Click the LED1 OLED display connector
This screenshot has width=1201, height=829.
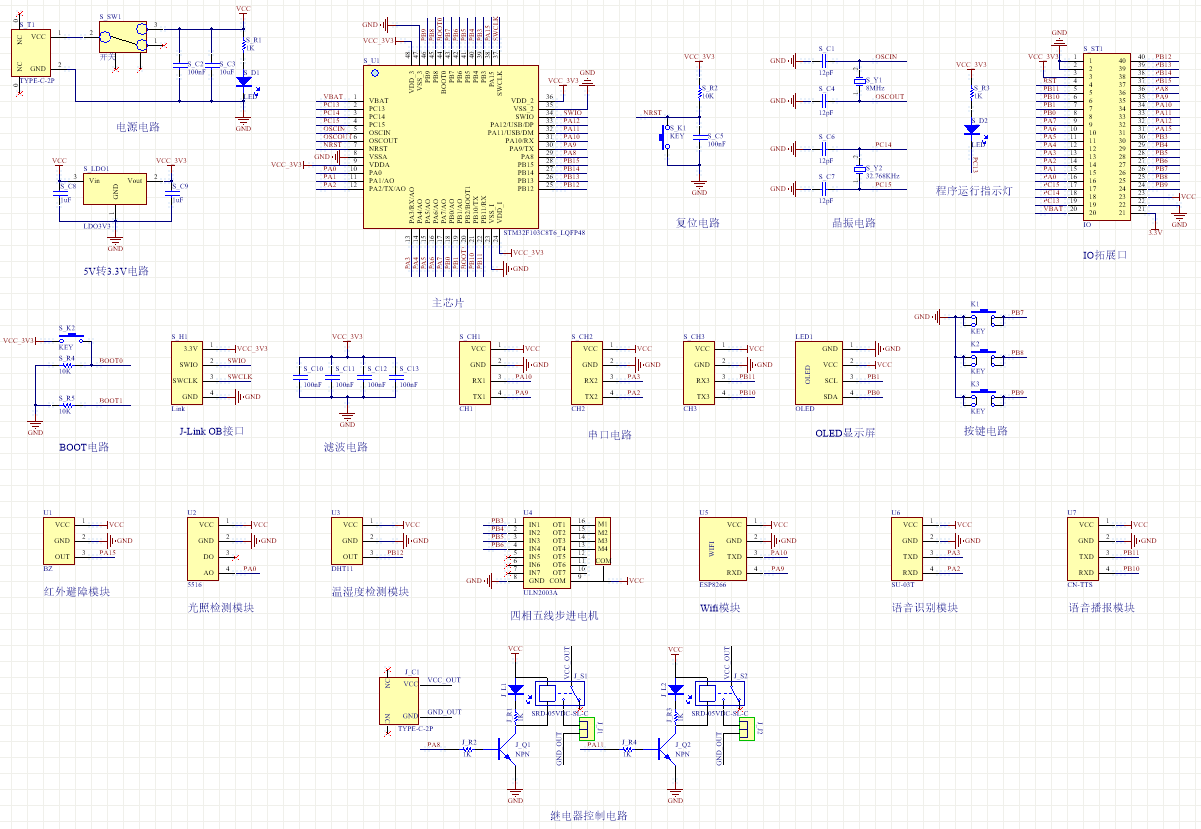820,373
